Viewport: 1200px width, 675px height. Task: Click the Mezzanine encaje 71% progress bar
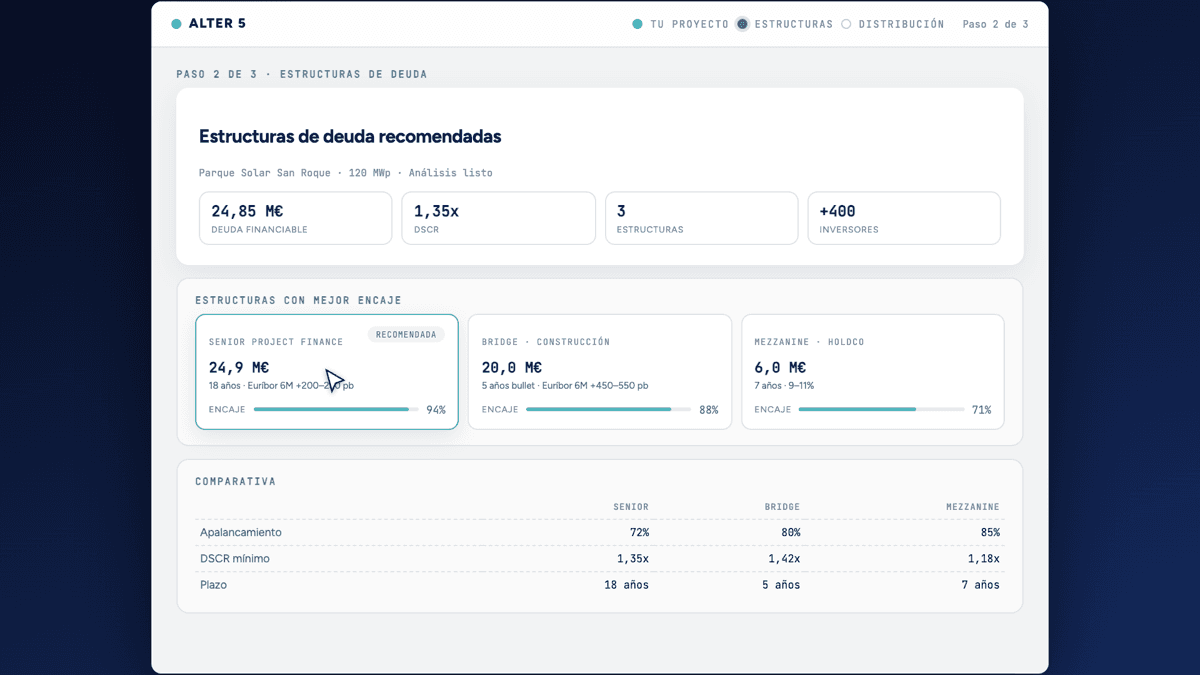pyautogui.click(x=881, y=409)
